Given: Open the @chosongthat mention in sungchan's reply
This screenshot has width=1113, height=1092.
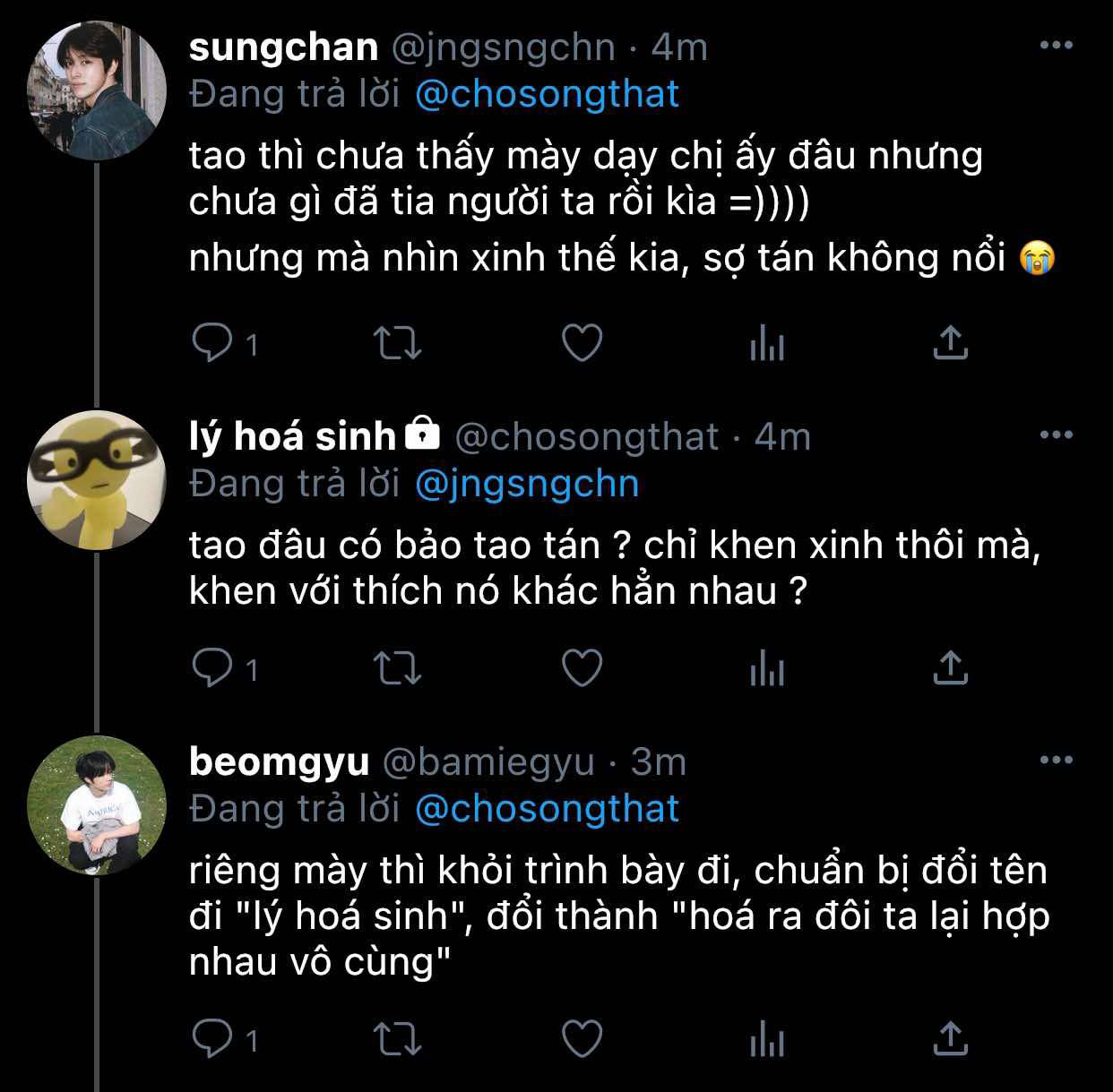Looking at the screenshot, I should tap(547, 94).
